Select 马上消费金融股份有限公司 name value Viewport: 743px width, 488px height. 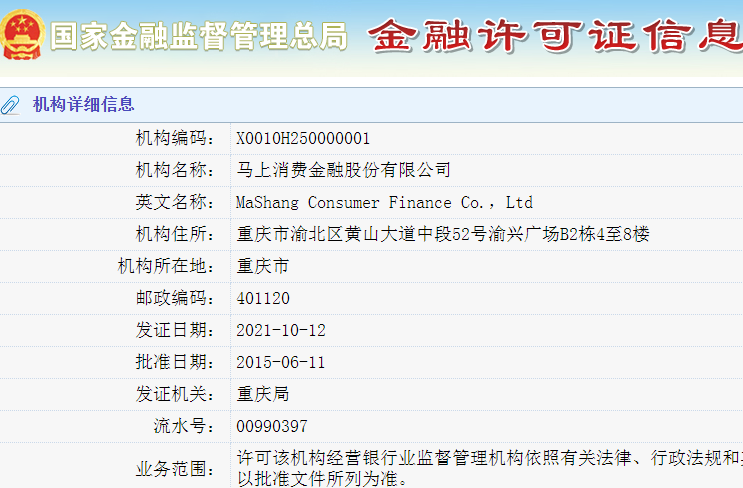(343, 170)
